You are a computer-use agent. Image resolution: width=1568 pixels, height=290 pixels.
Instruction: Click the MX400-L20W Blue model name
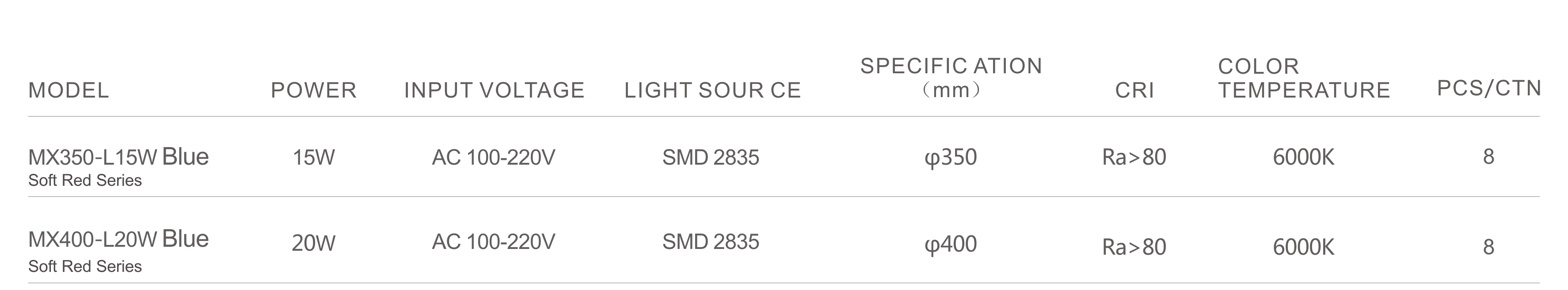pyautogui.click(x=119, y=239)
